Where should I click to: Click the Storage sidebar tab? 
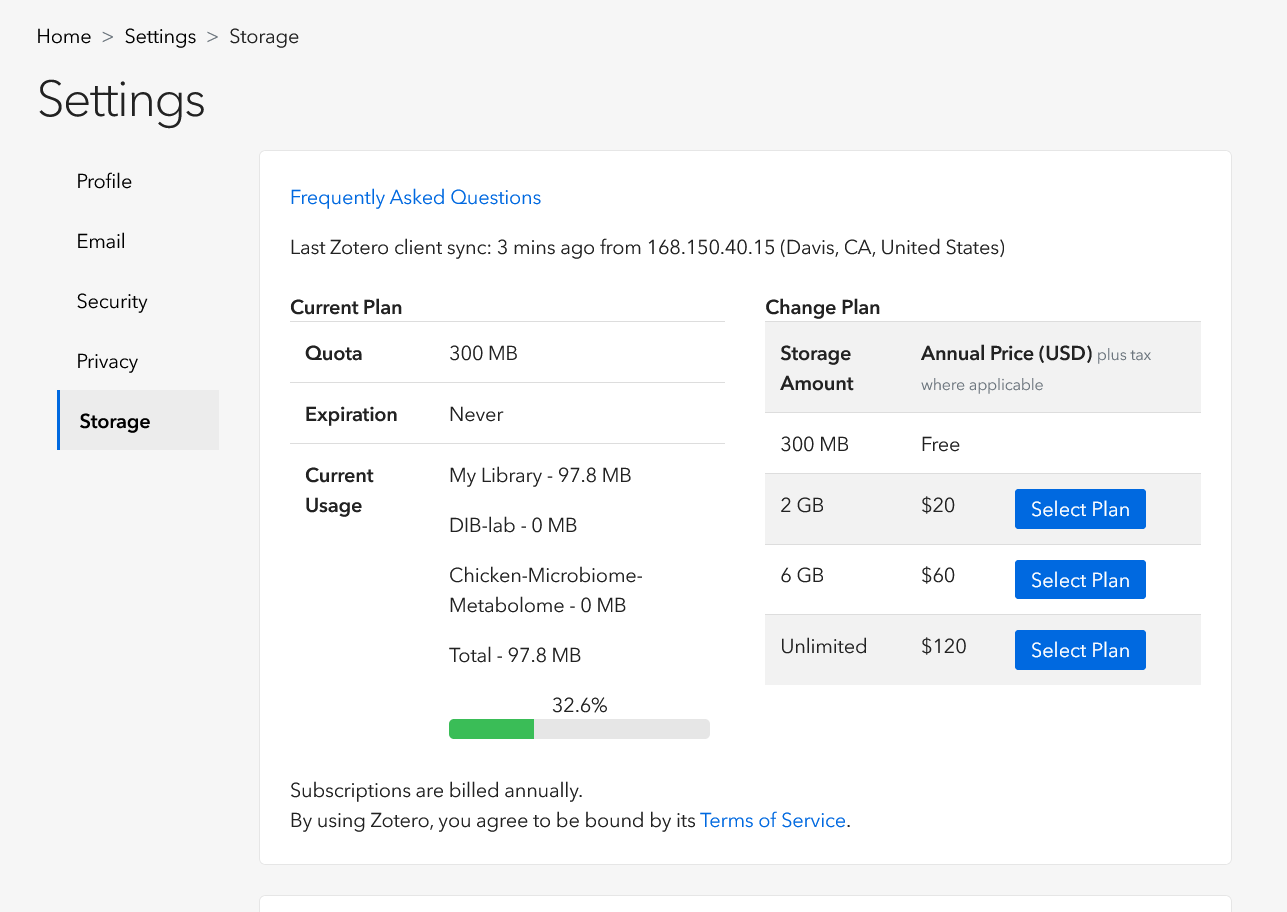(x=115, y=421)
